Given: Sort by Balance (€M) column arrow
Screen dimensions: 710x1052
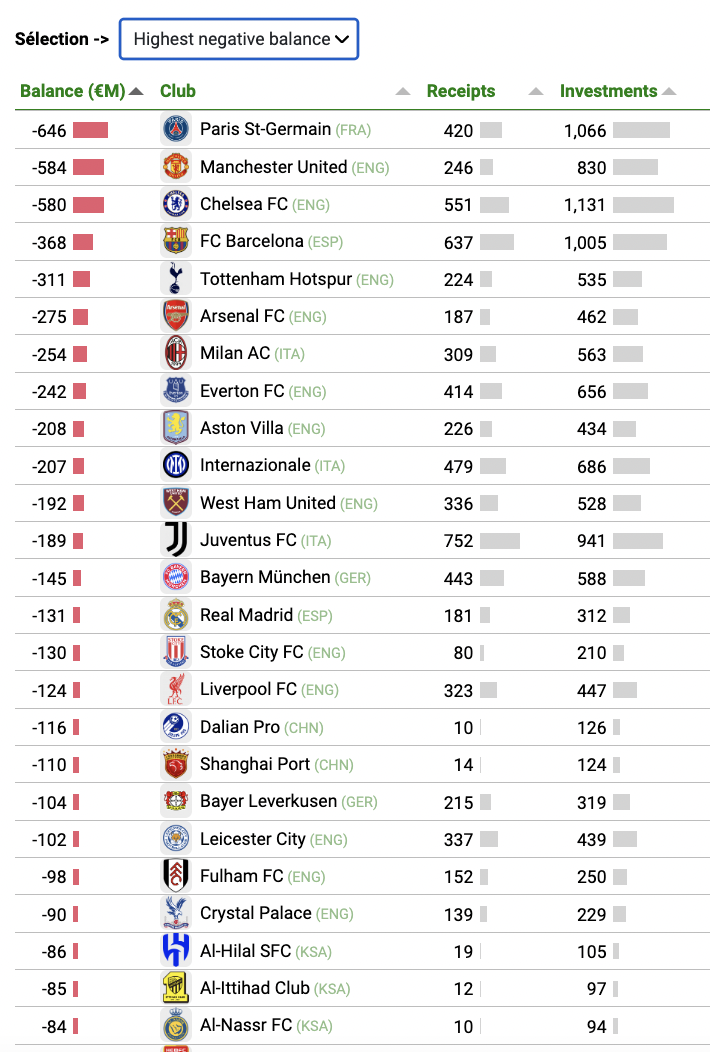Looking at the screenshot, I should coord(136,91).
